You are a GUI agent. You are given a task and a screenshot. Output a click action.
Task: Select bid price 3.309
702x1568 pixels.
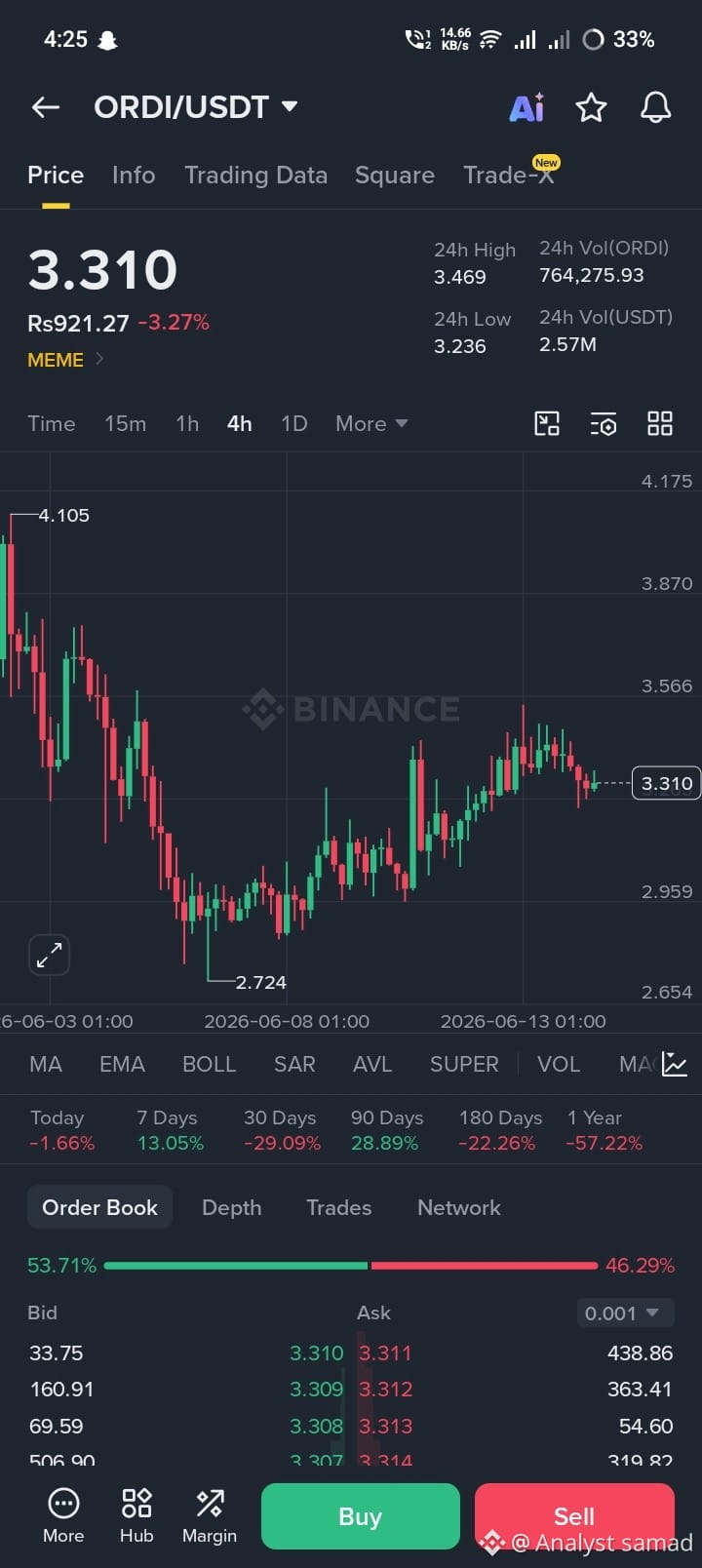point(317,1390)
